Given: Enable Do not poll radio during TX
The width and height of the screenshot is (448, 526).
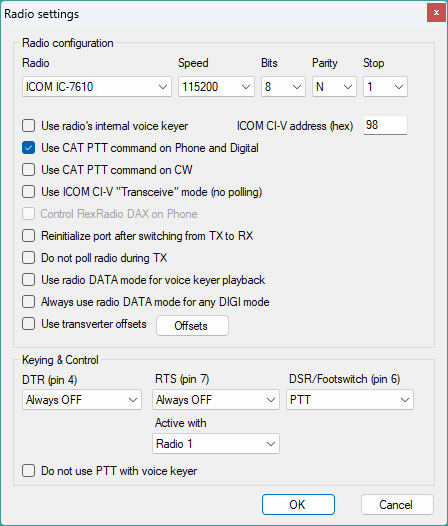Looking at the screenshot, I should 29,258.
